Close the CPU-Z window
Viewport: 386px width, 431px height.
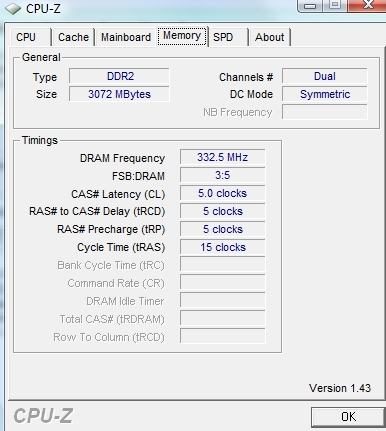[367, 5]
